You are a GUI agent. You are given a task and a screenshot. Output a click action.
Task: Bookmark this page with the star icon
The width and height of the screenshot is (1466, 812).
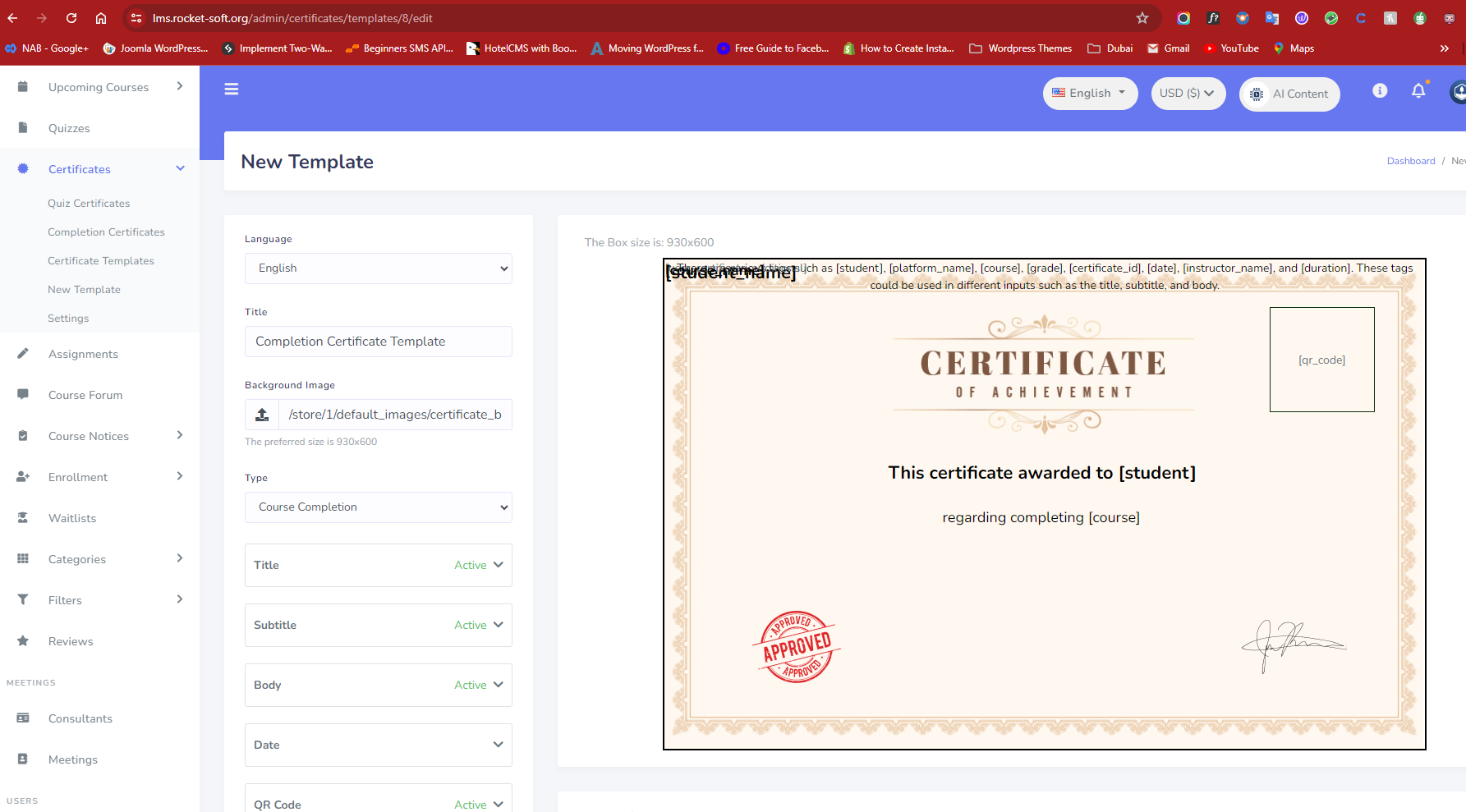point(1142,18)
